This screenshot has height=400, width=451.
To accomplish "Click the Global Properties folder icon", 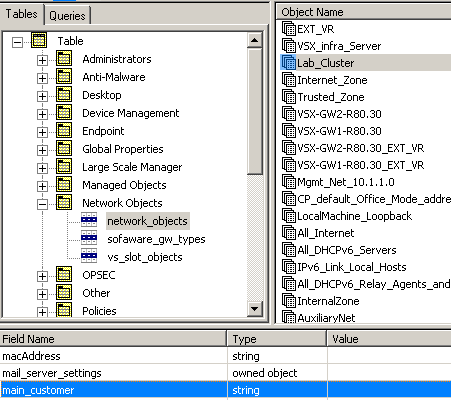I will click(x=64, y=149).
